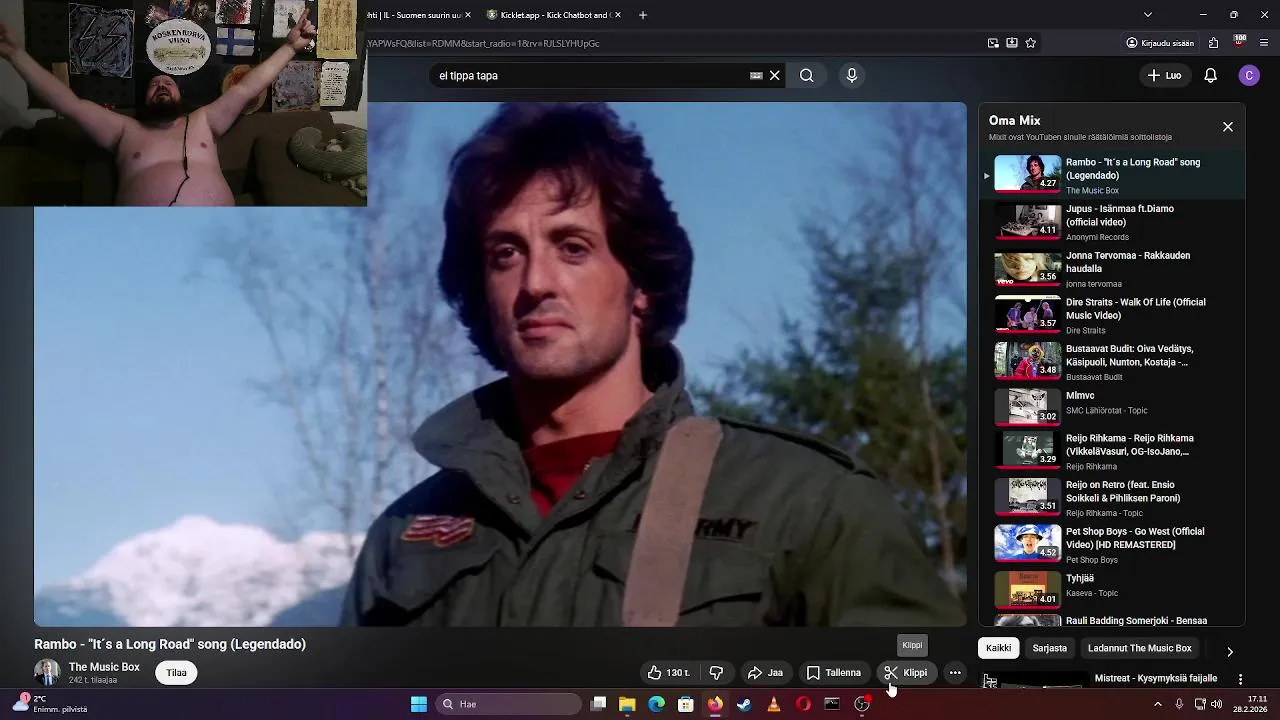1280x720 pixels.
Task: Play Jupus - Isänmaa ft.Diamo from playlist
Action: [x=1112, y=222]
